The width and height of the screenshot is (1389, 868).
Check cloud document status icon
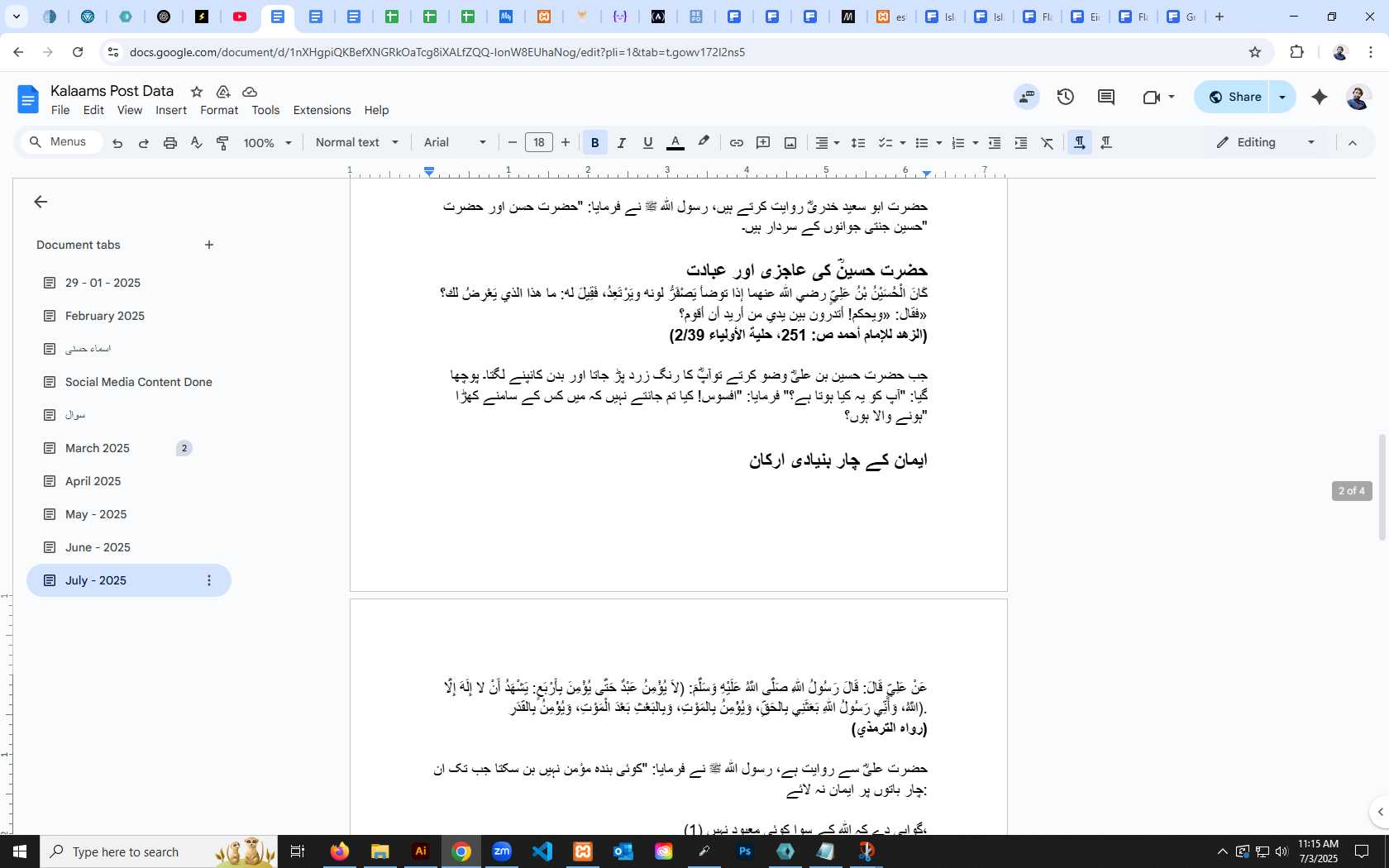(250, 92)
